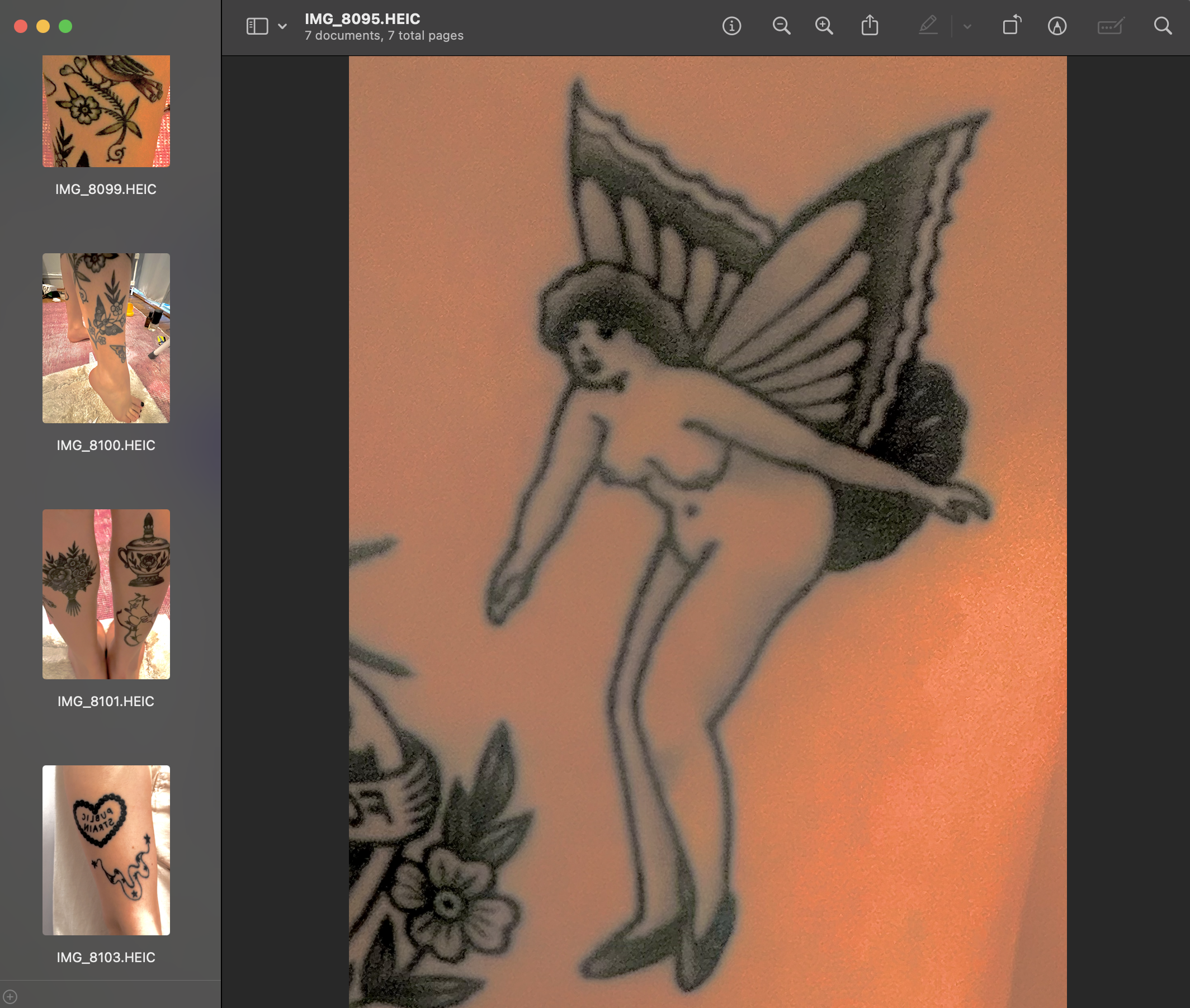This screenshot has height=1008, width=1190.
Task: Close the Preview window with red button
Action: (21, 26)
